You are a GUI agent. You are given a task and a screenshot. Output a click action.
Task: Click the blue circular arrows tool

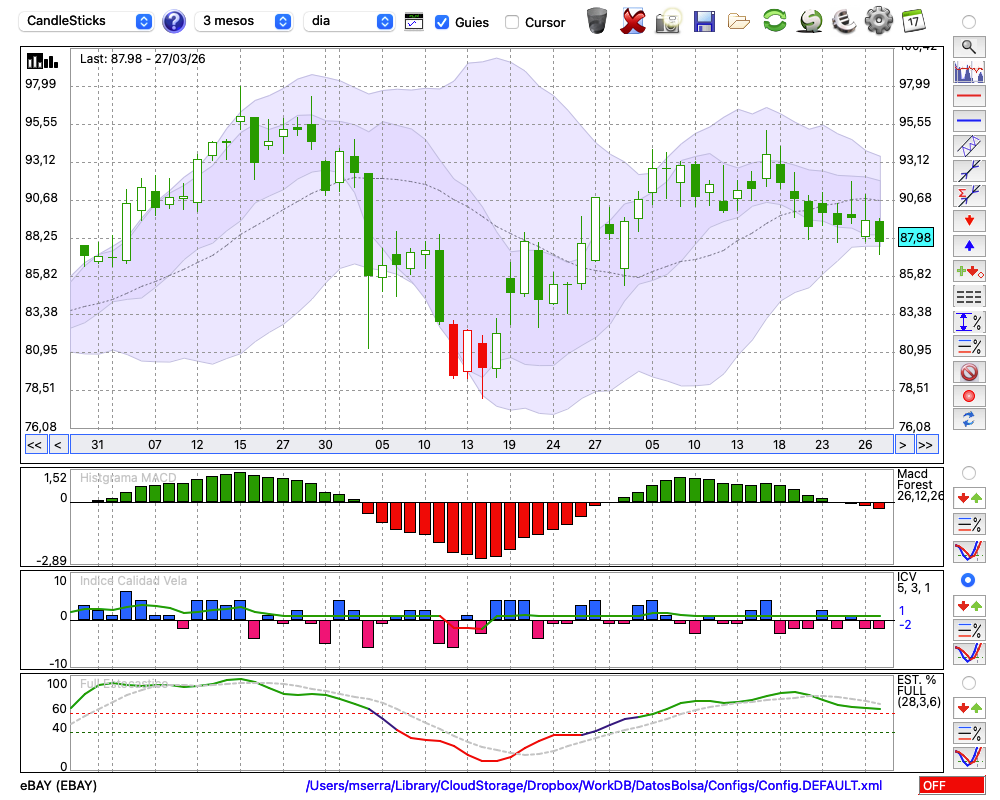pyautogui.click(x=969, y=419)
